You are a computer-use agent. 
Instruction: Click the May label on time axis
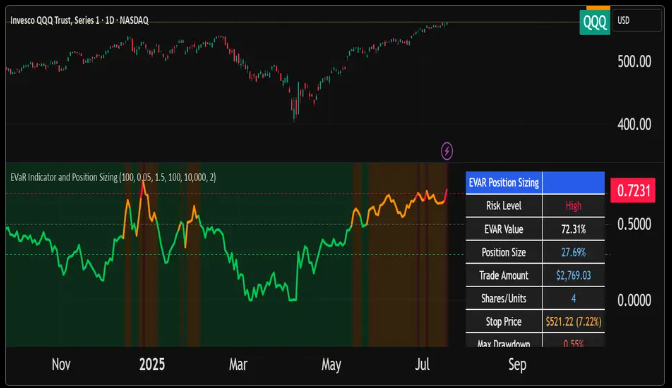click(331, 365)
